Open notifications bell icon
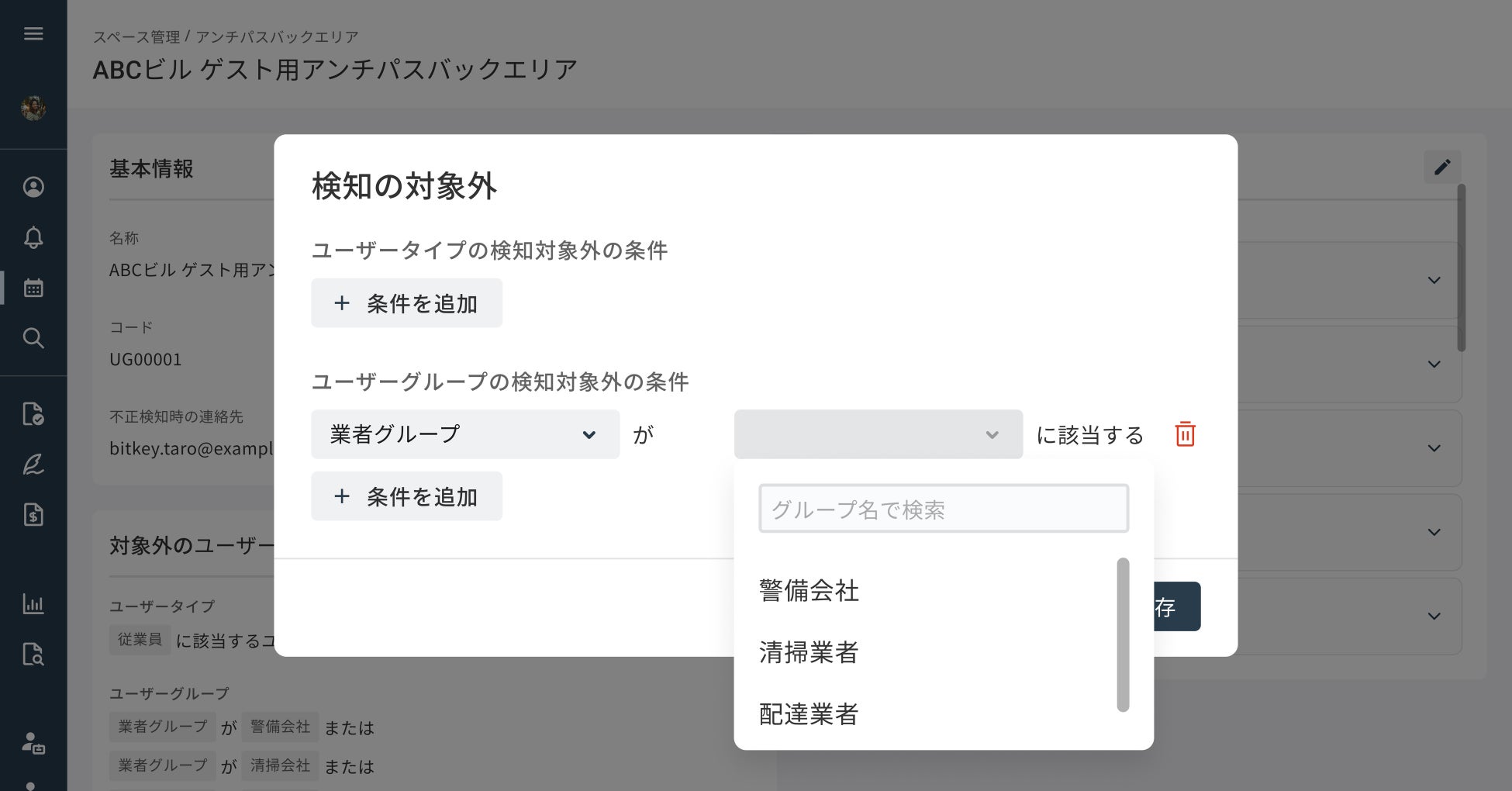Viewport: 1512px width, 791px height. coord(33,237)
